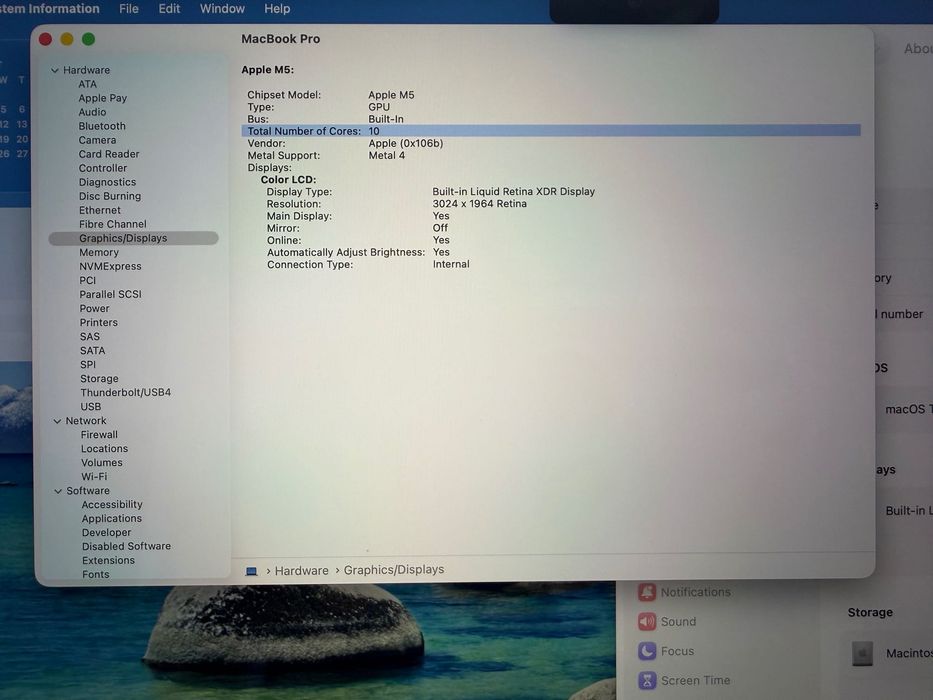
Task: Select Locations under Network
Action: tap(104, 449)
